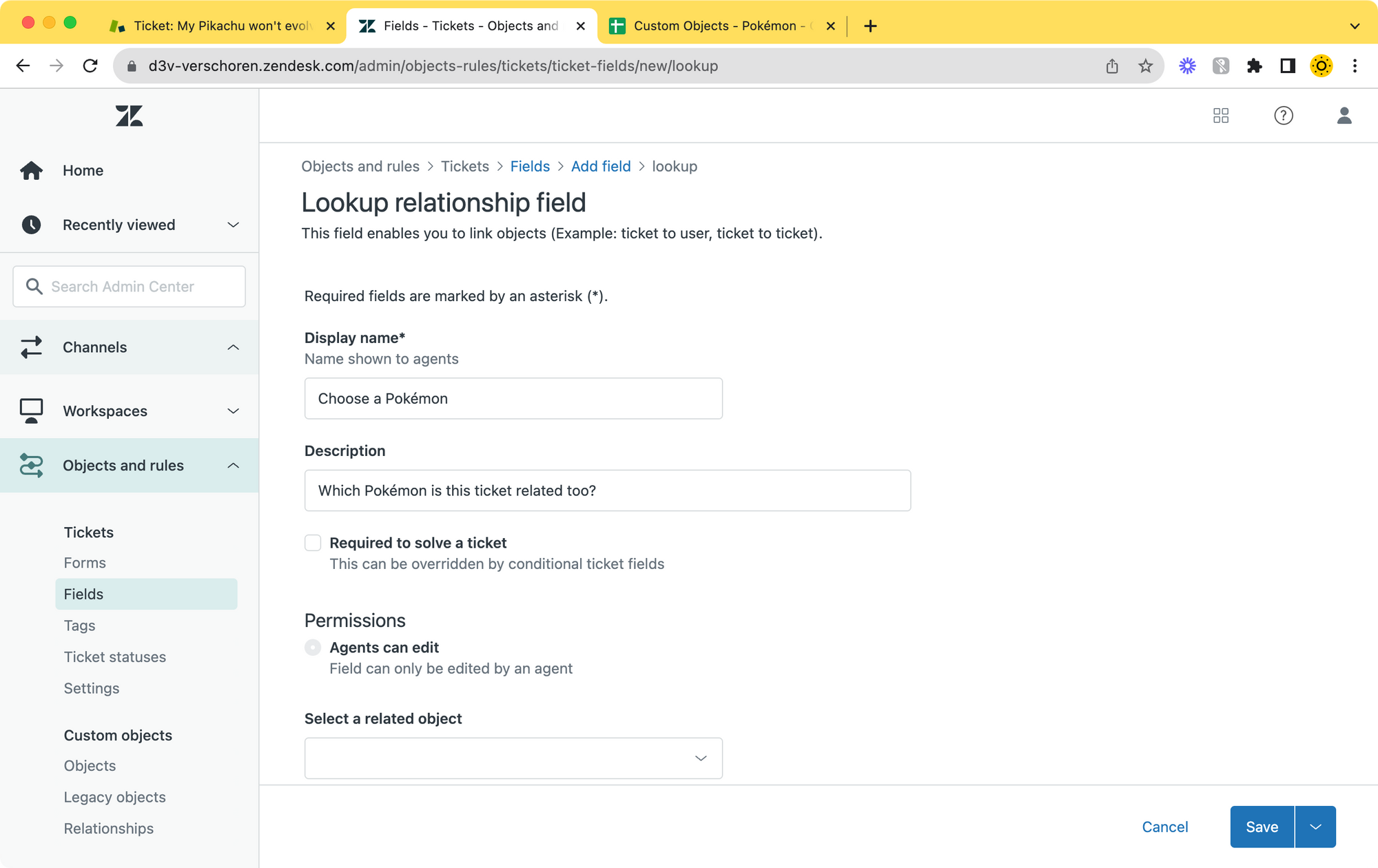Enable Required to solve a ticket
The image size is (1378, 868).
point(313,543)
